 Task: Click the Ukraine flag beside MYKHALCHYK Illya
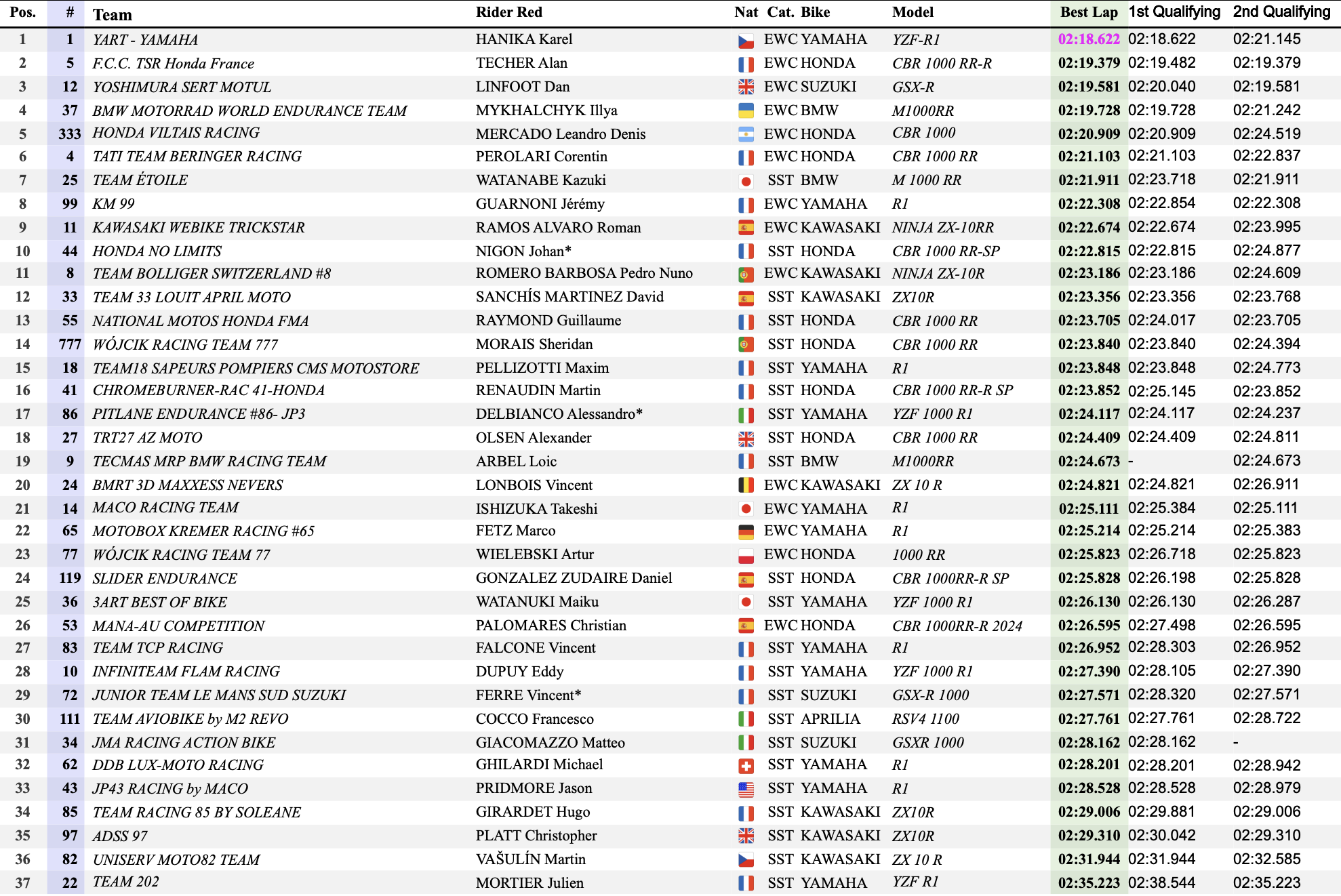pyautogui.click(x=746, y=111)
